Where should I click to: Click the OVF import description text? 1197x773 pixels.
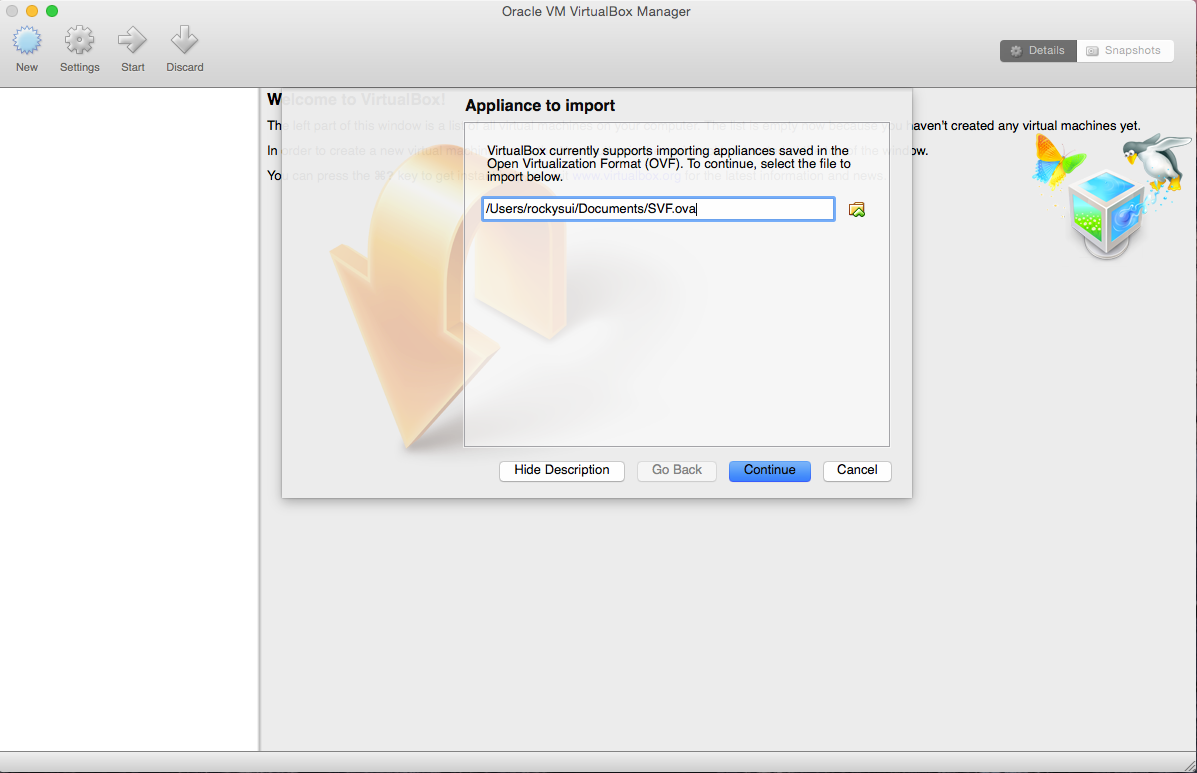tap(669, 163)
